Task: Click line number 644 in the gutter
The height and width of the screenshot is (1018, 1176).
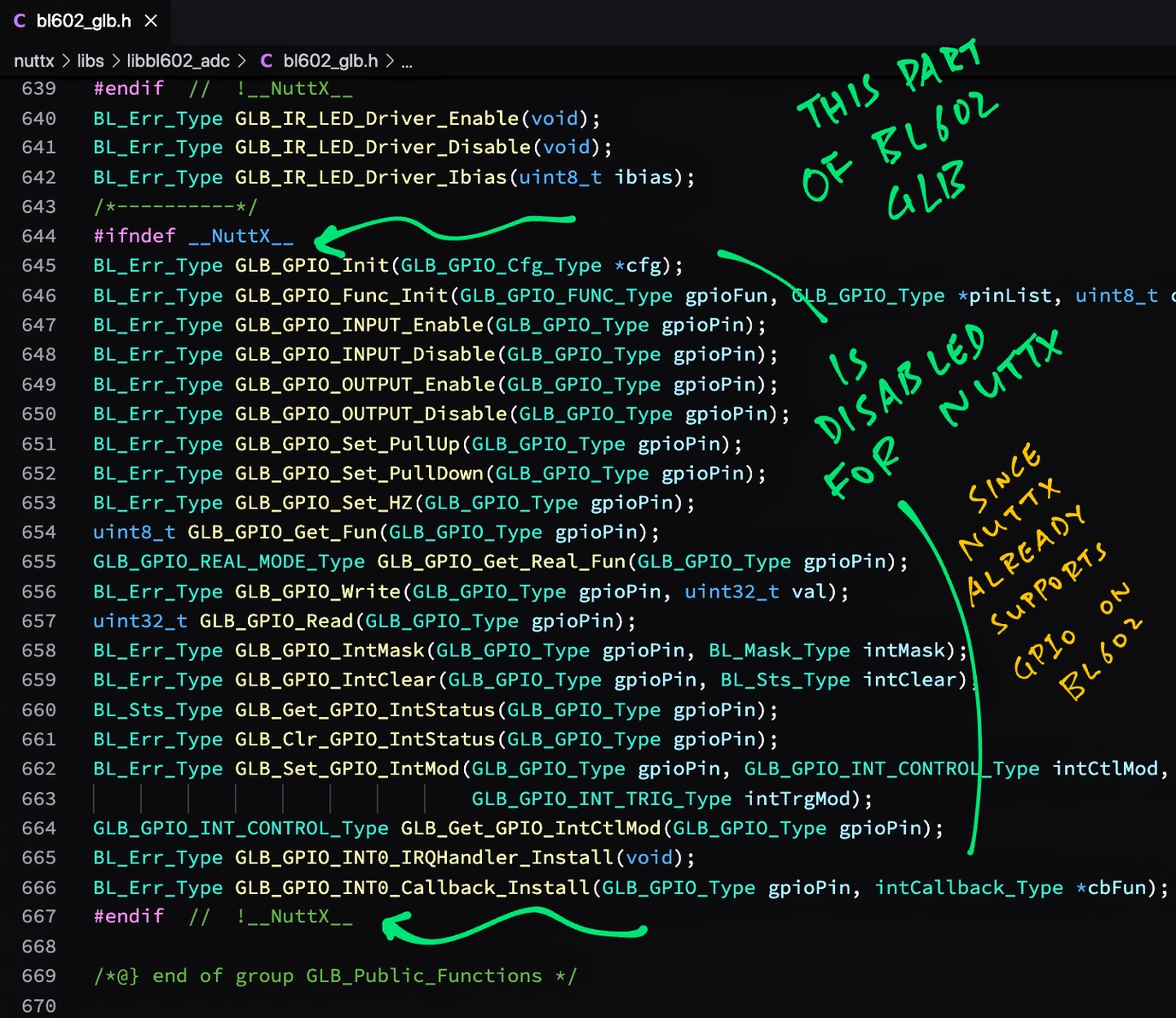Action: click(x=38, y=236)
